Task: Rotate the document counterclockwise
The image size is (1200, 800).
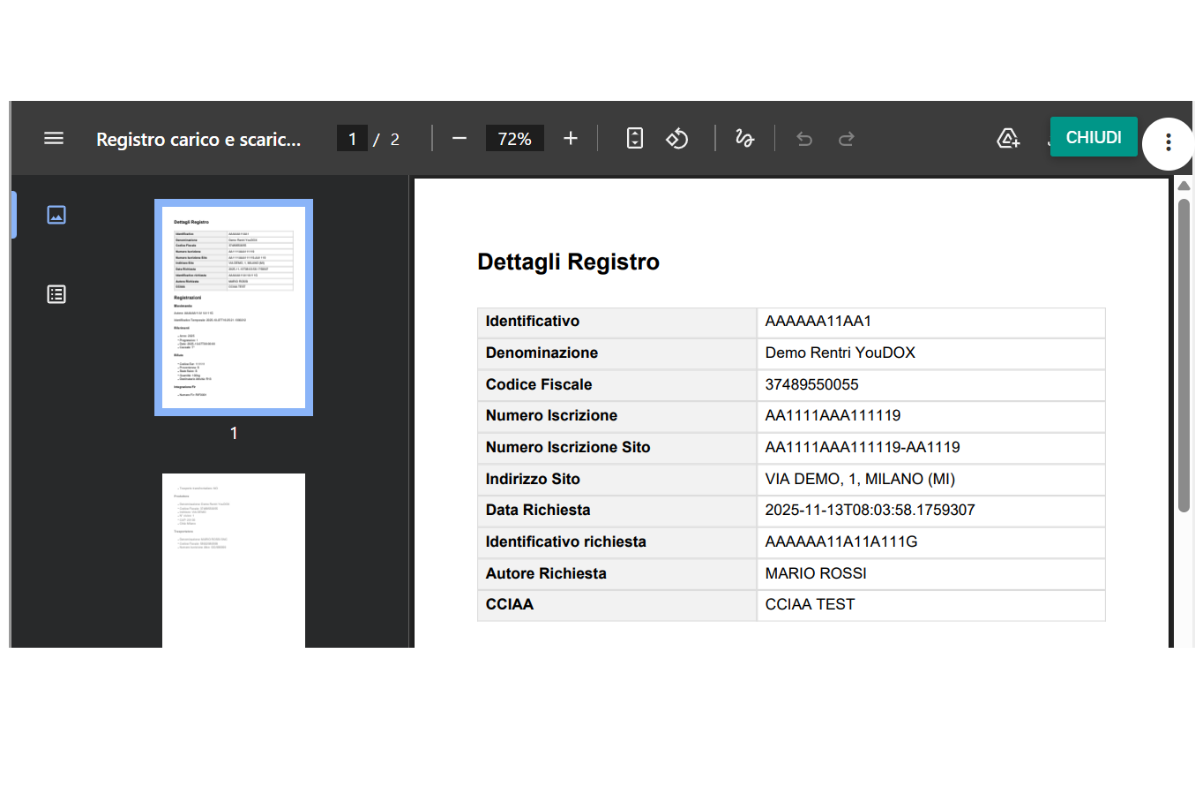Action: 678,139
